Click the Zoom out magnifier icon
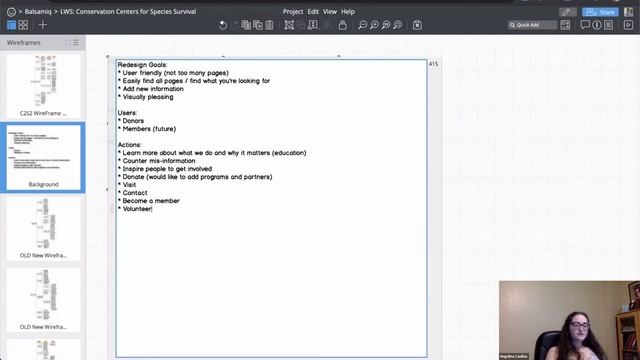This screenshot has height=360, width=640. point(362,25)
